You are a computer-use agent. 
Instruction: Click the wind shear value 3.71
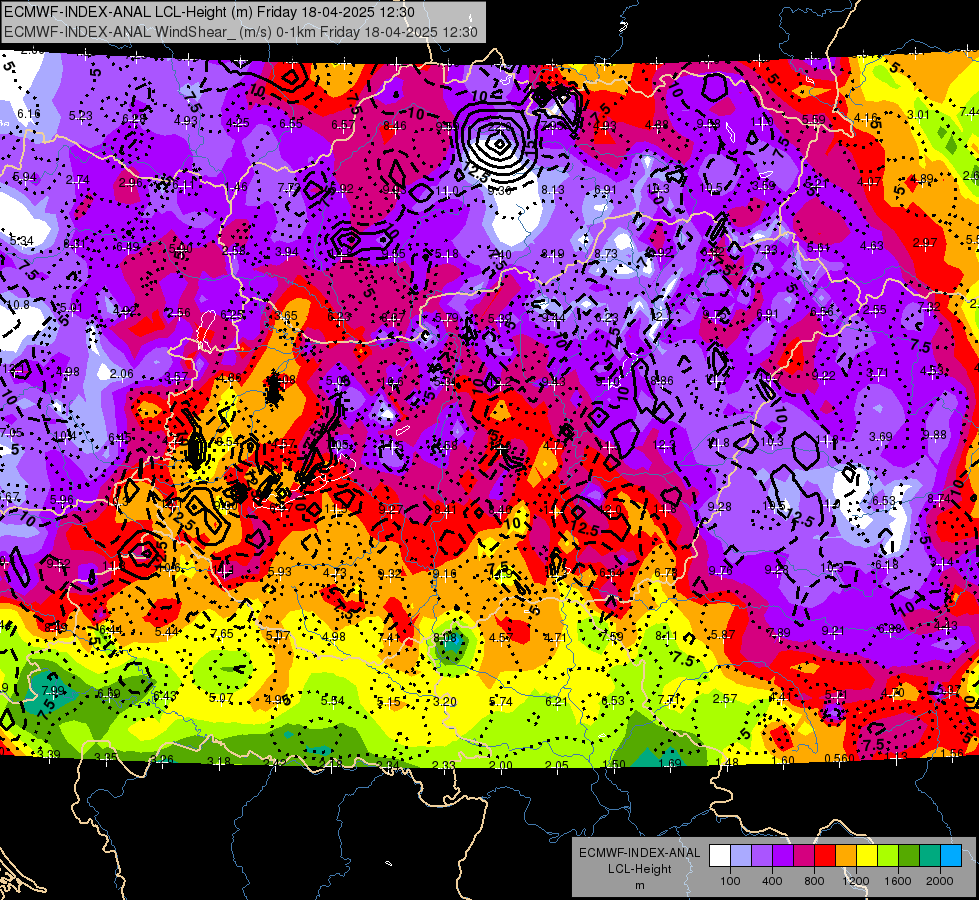(x=877, y=373)
